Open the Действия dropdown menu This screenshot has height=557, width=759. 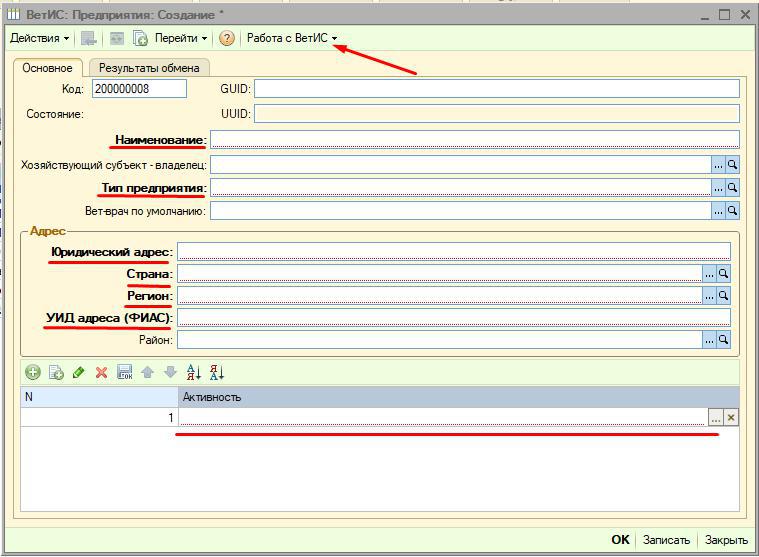pyautogui.click(x=40, y=39)
